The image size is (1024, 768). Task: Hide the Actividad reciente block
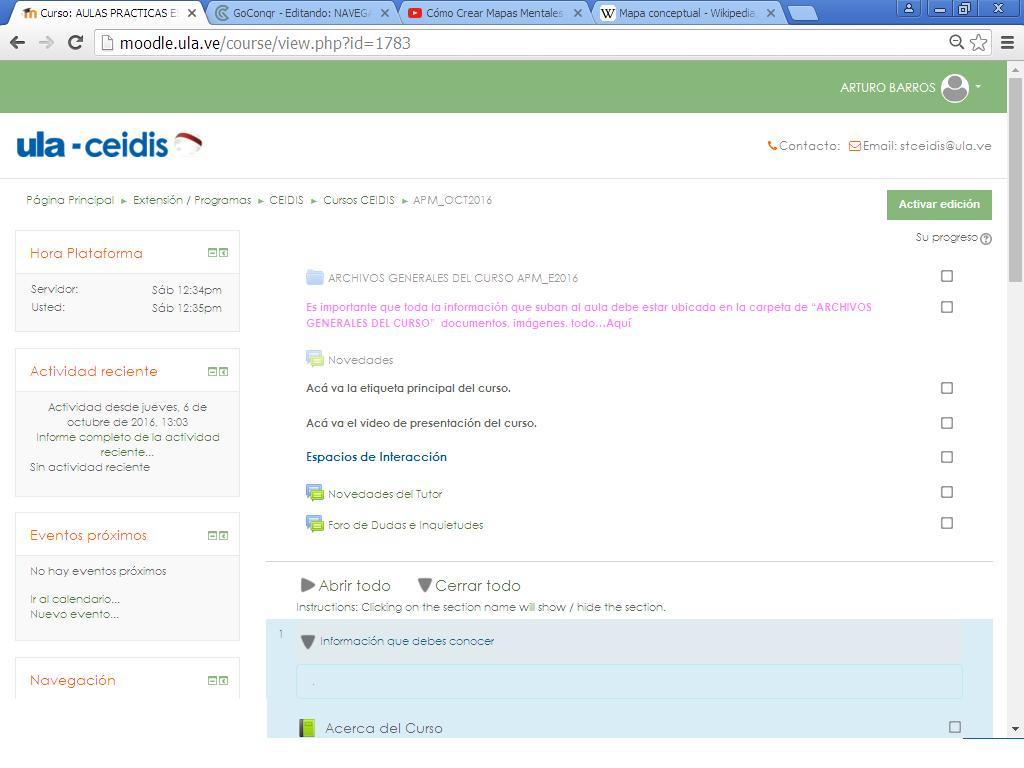click(x=212, y=372)
